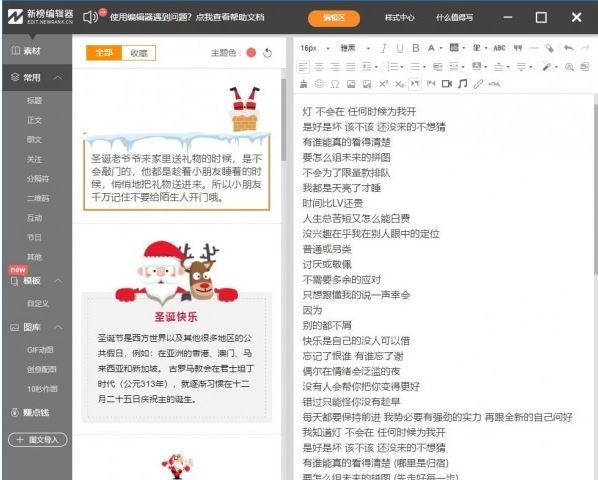Click the redo arrow in the toolbar
The image size is (598, 480).
click(x=585, y=48)
